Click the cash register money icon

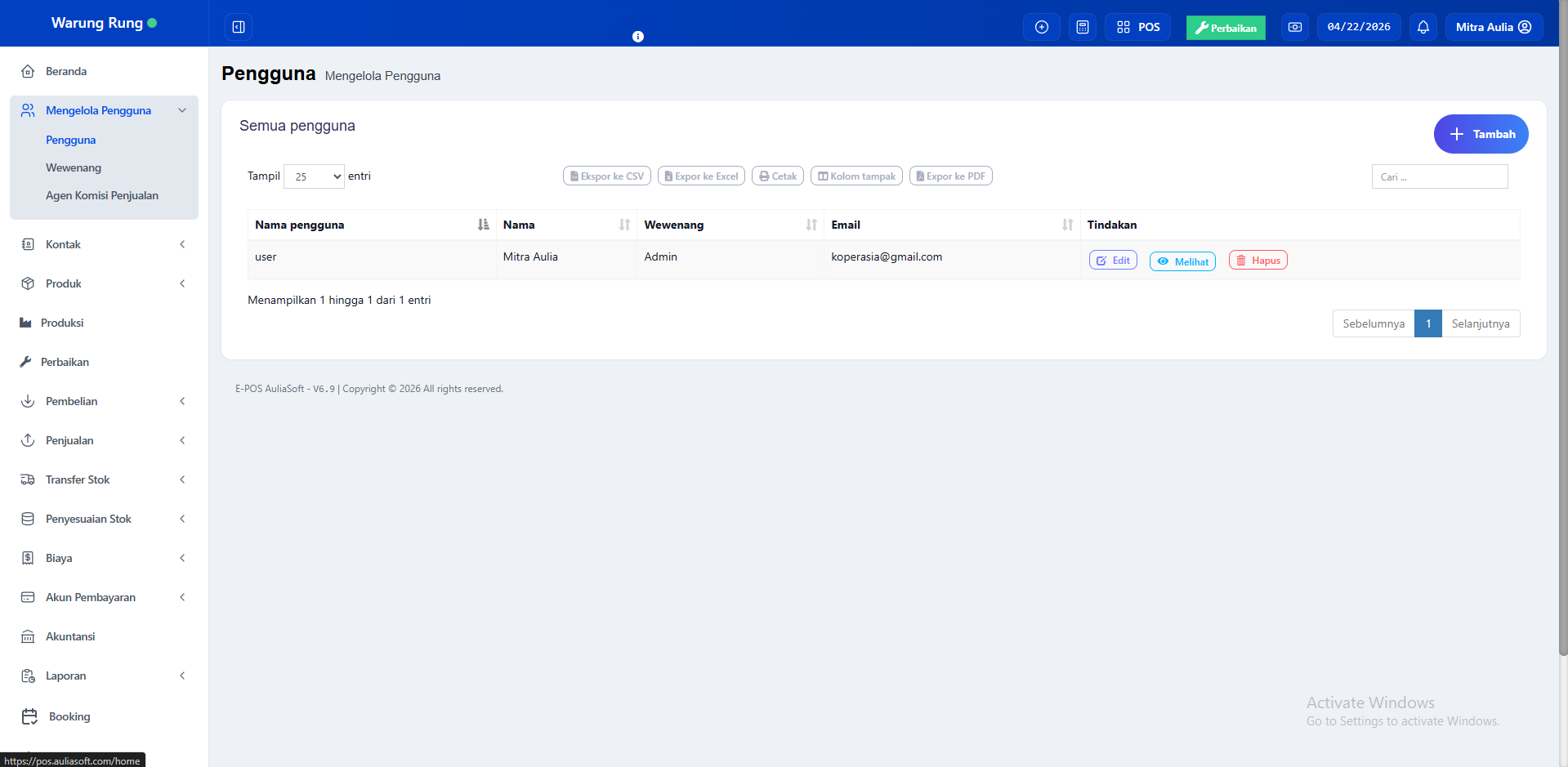(1294, 27)
